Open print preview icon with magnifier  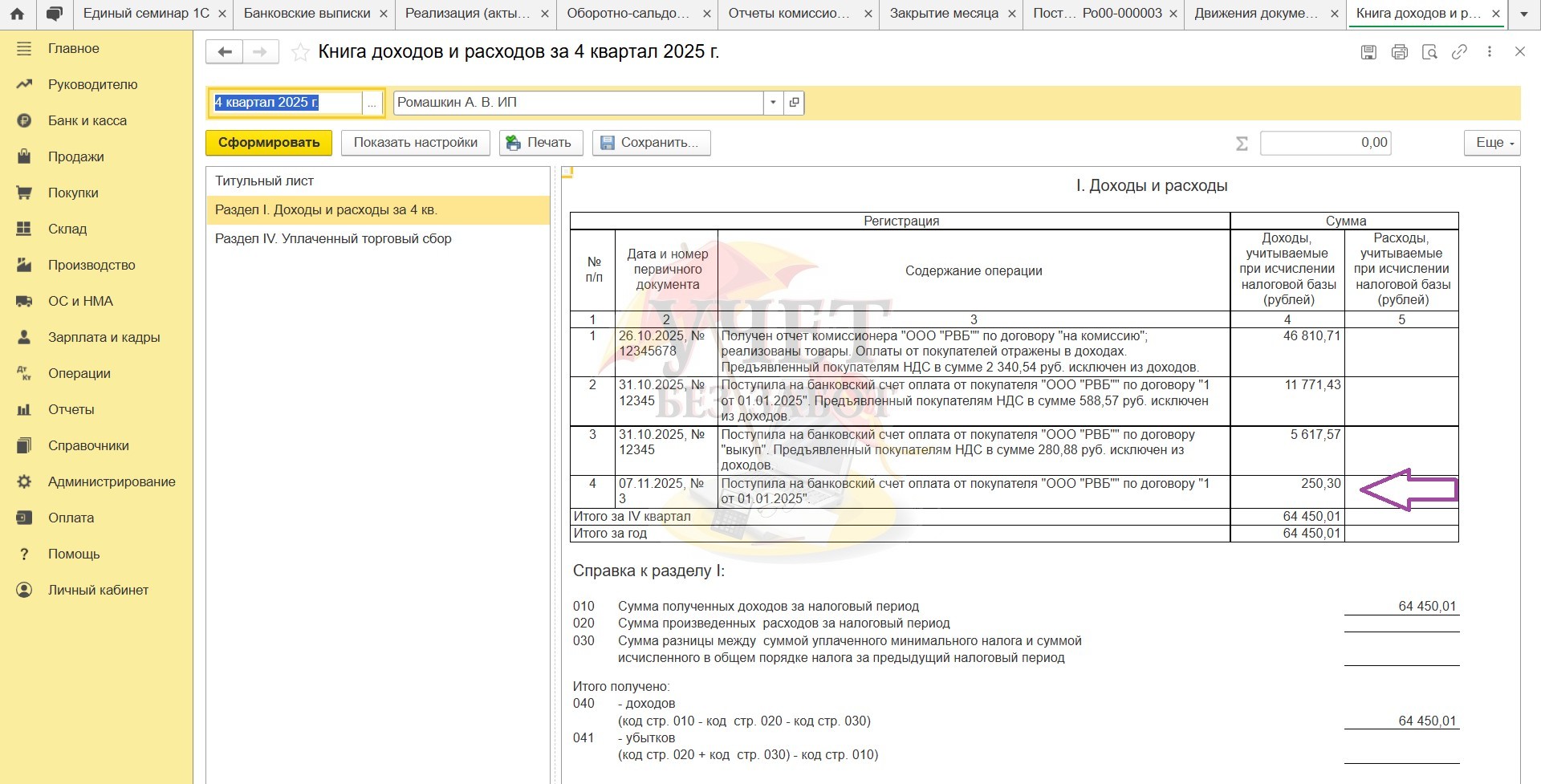coord(1429,52)
